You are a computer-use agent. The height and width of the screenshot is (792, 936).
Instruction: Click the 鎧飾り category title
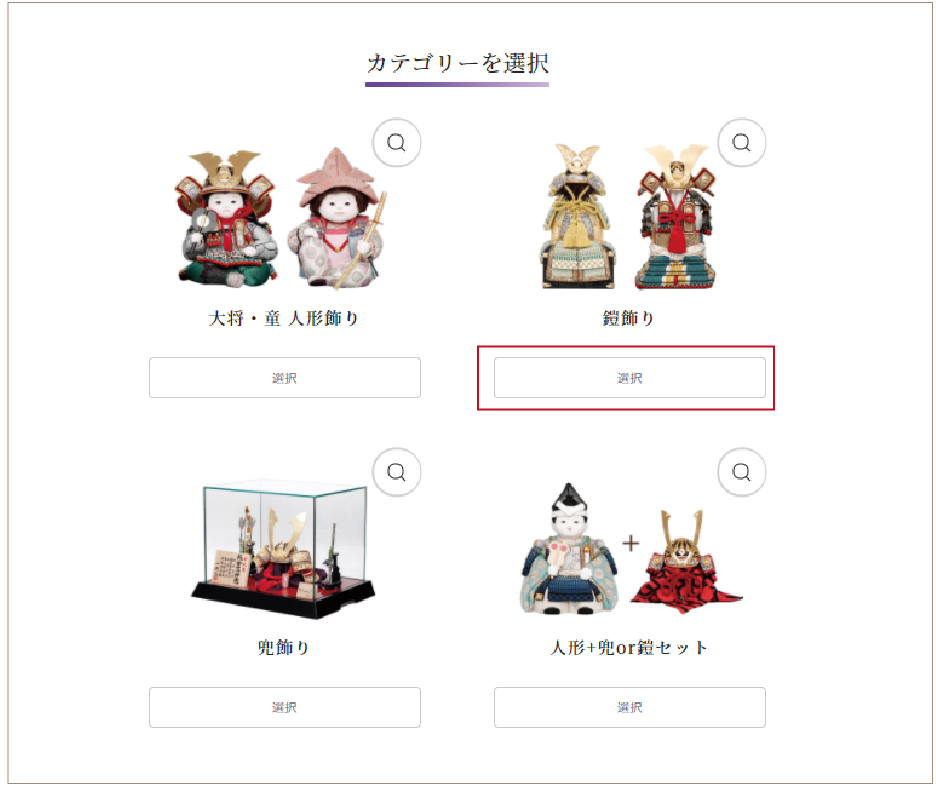point(629,318)
